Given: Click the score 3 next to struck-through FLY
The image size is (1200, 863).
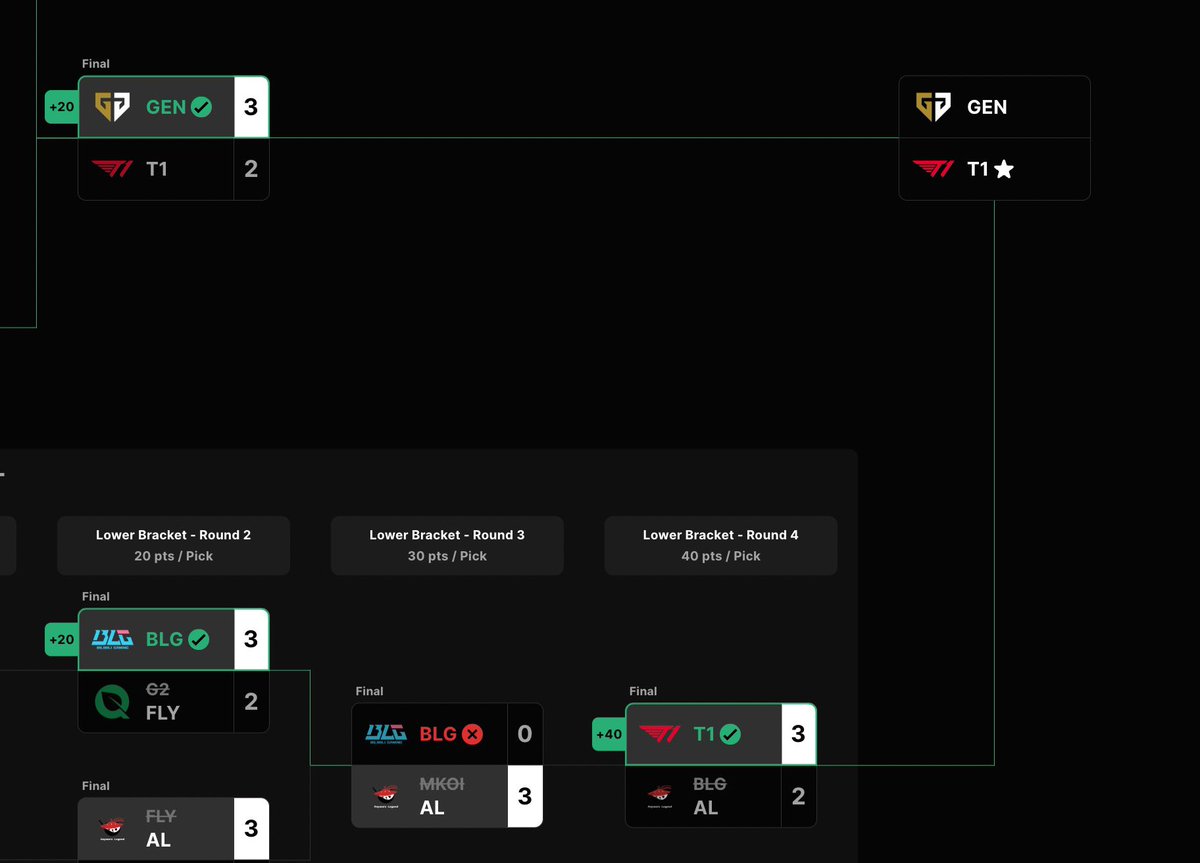Looking at the screenshot, I should coord(251,828).
